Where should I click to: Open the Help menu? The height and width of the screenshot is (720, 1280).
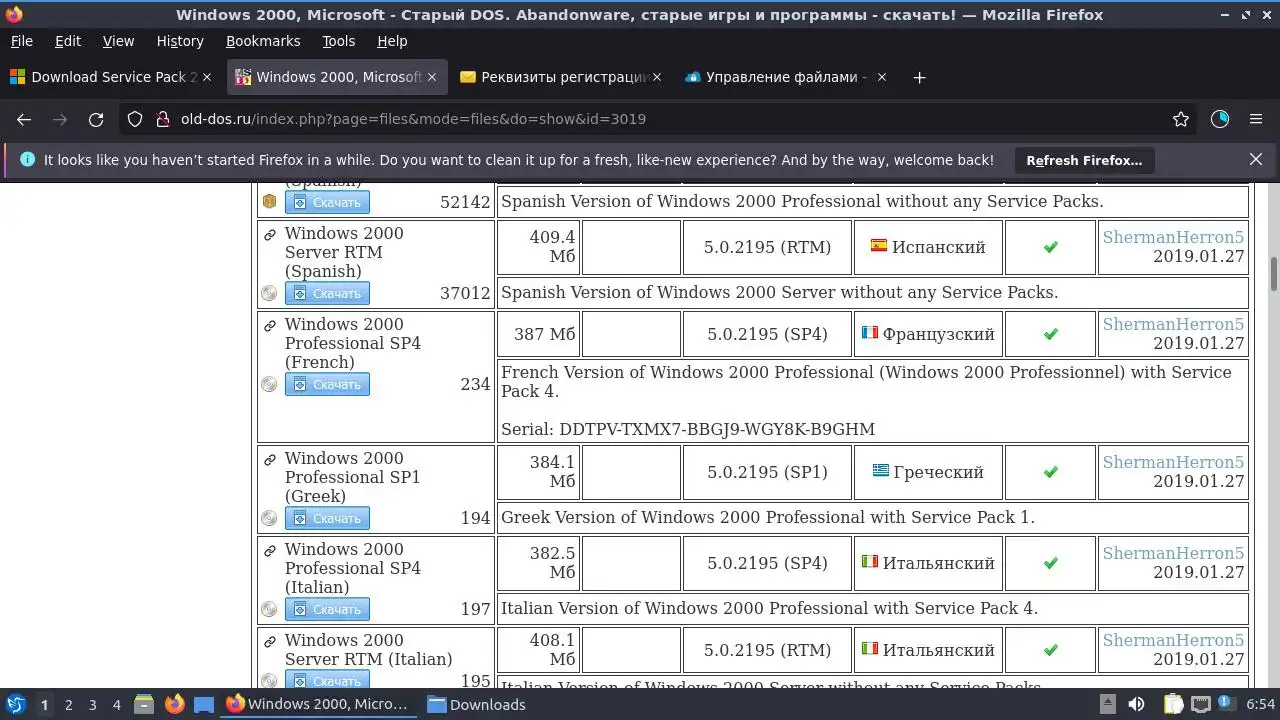tap(392, 41)
